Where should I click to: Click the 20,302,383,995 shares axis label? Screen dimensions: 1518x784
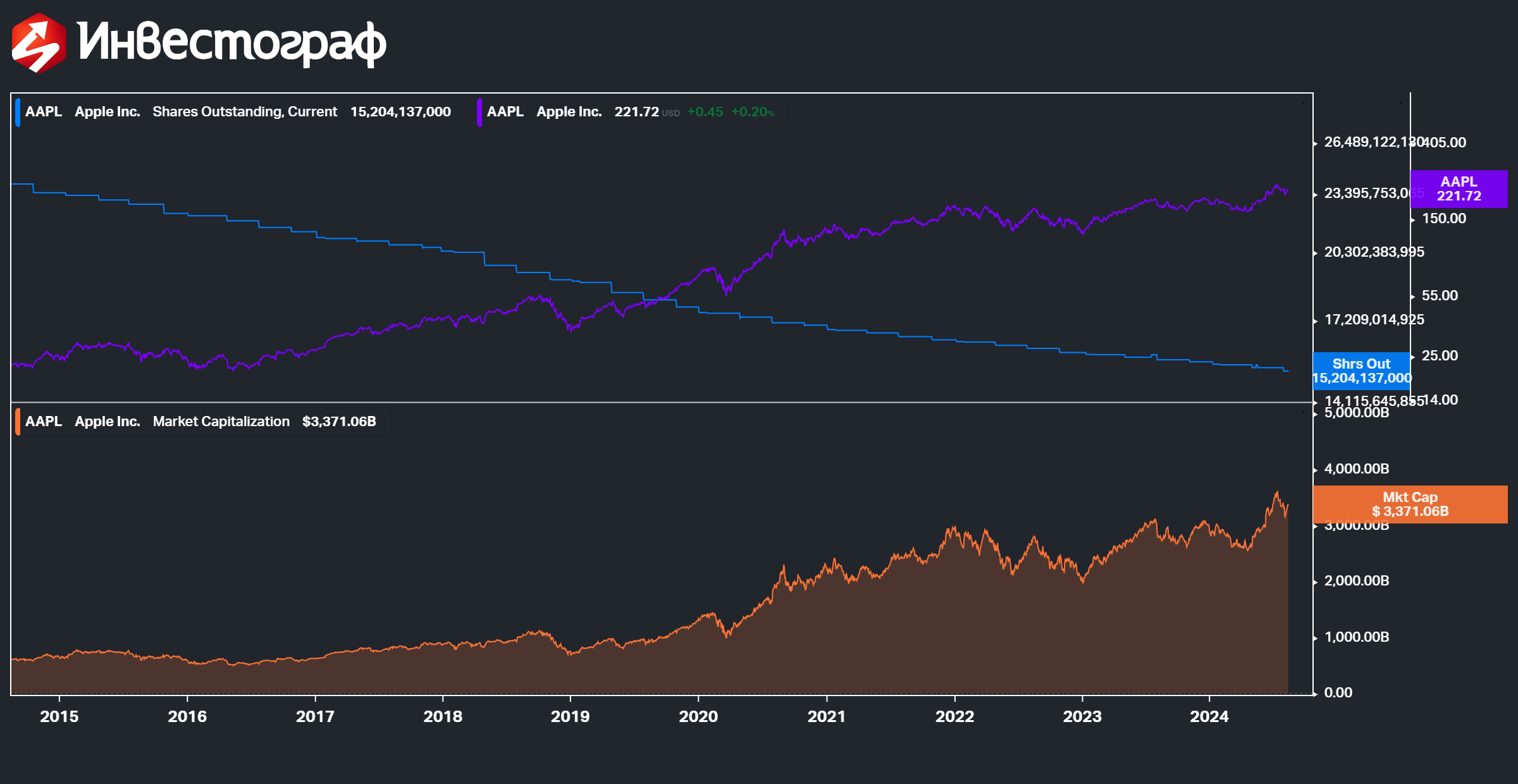(x=1374, y=252)
